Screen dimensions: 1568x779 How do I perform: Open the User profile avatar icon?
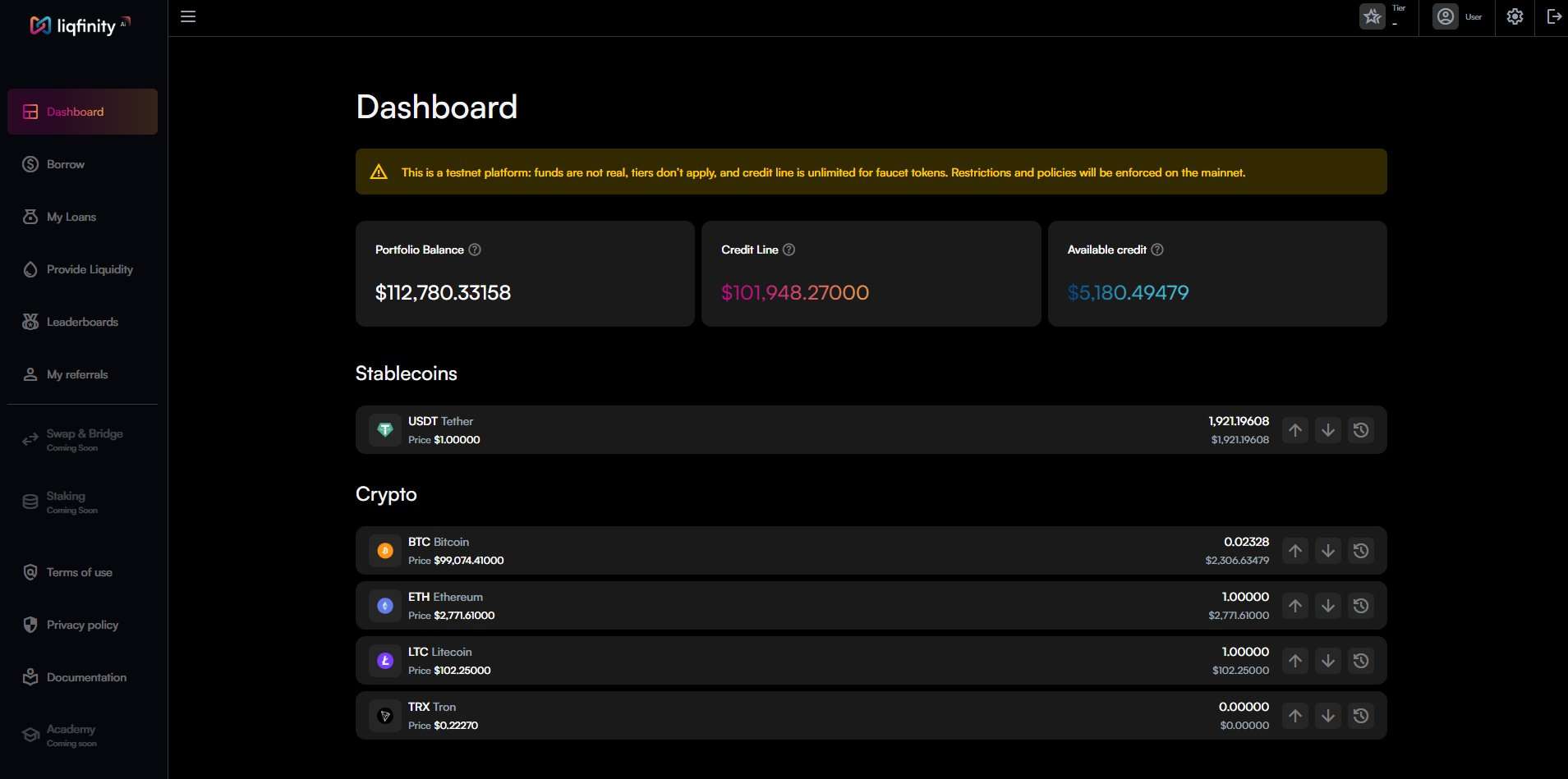pos(1446,16)
